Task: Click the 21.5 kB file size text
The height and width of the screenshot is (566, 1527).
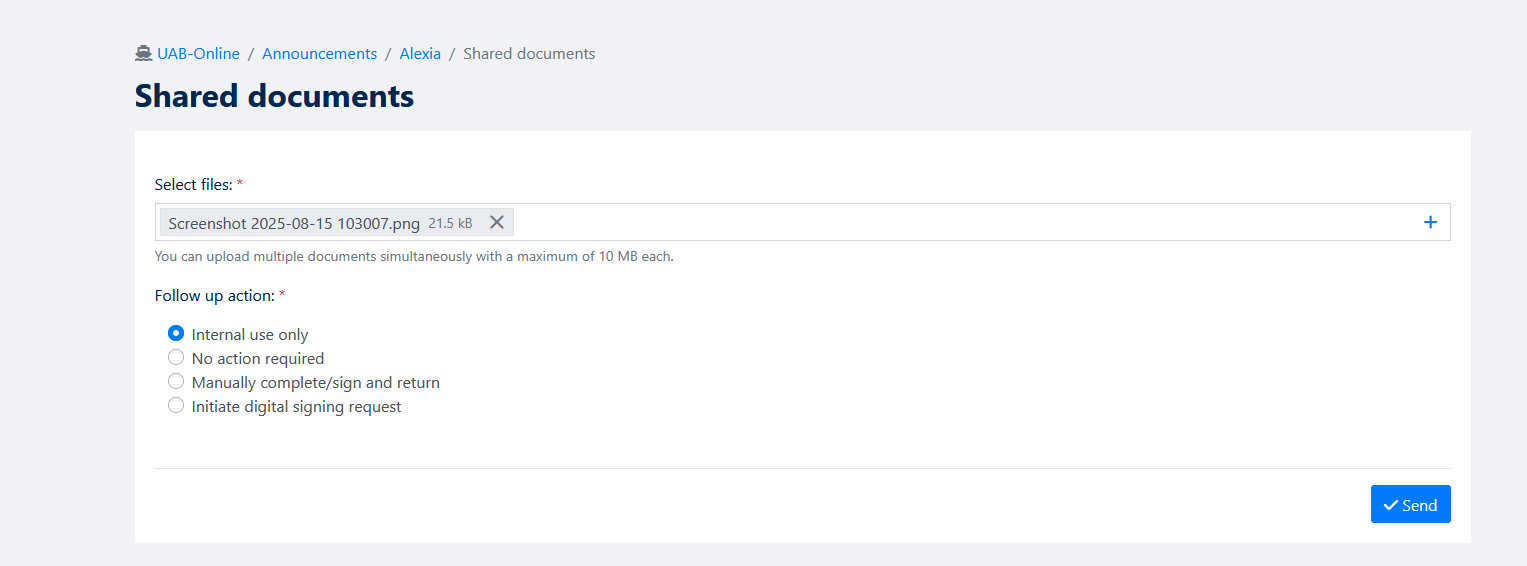Action: click(450, 223)
